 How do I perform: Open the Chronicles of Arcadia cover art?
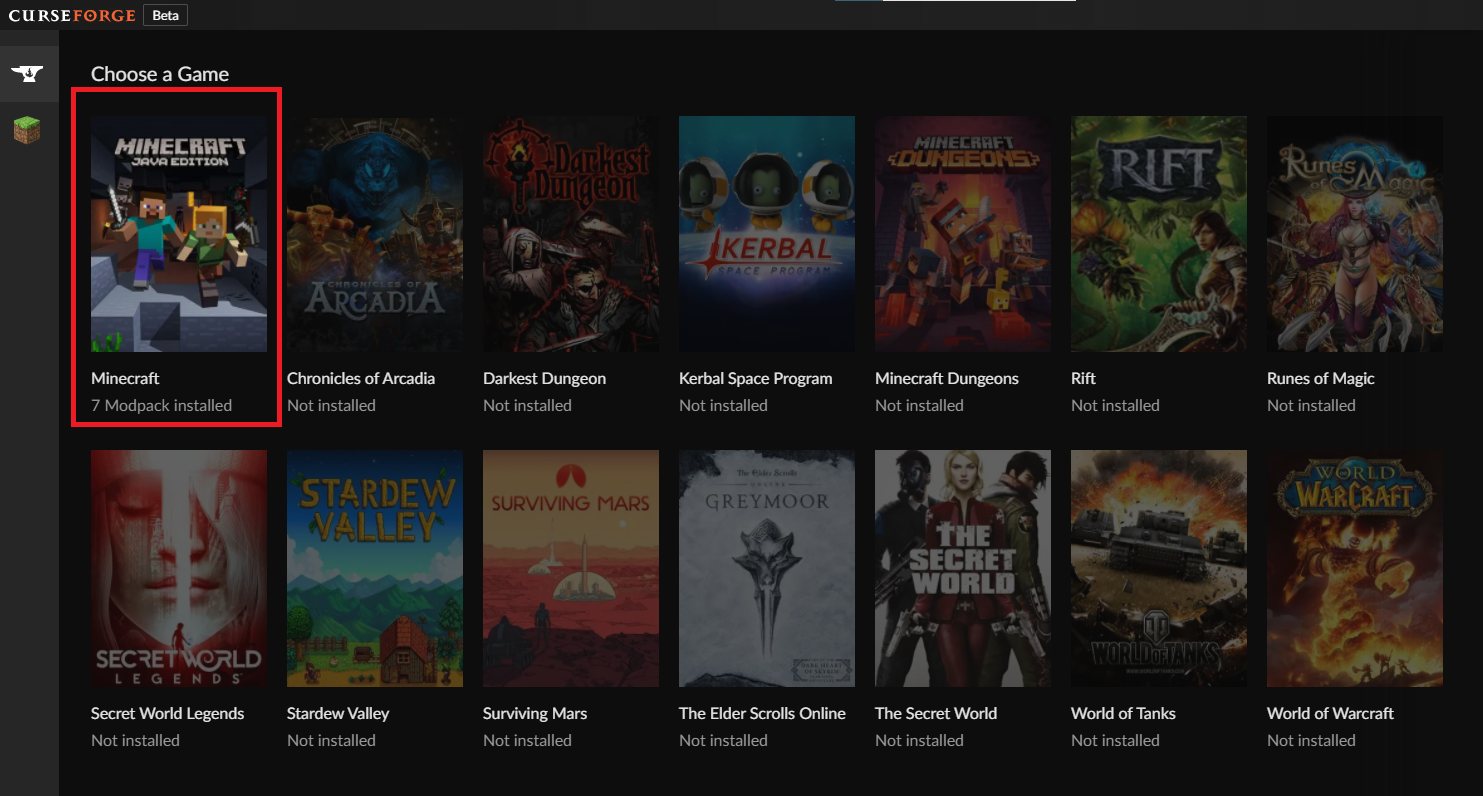click(x=375, y=234)
